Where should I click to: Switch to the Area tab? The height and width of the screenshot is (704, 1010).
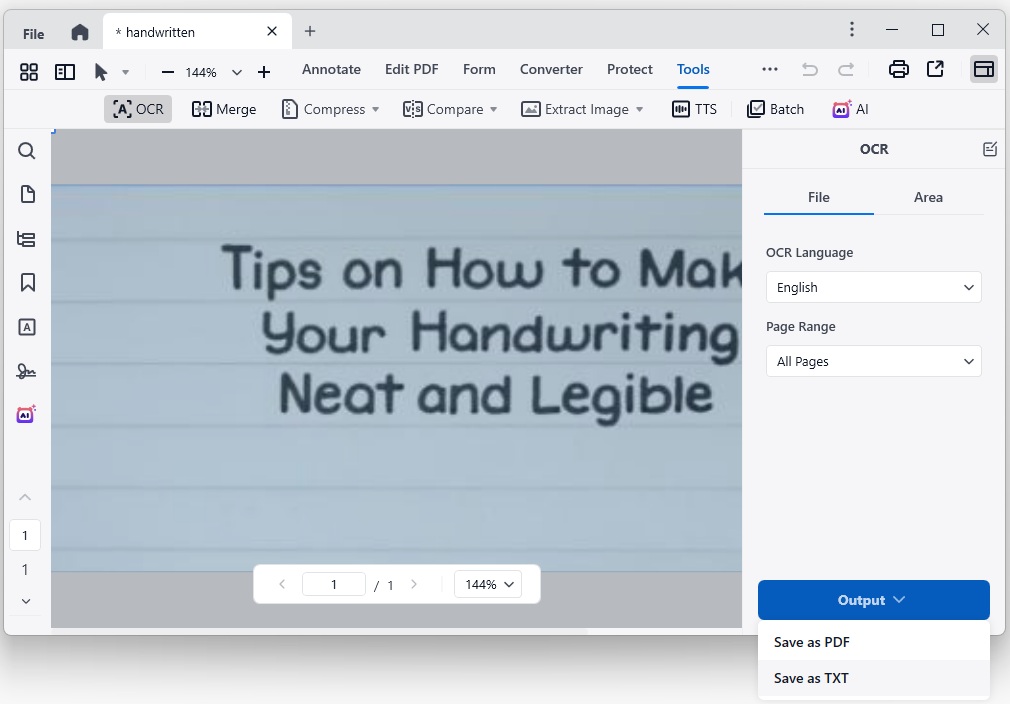(928, 197)
